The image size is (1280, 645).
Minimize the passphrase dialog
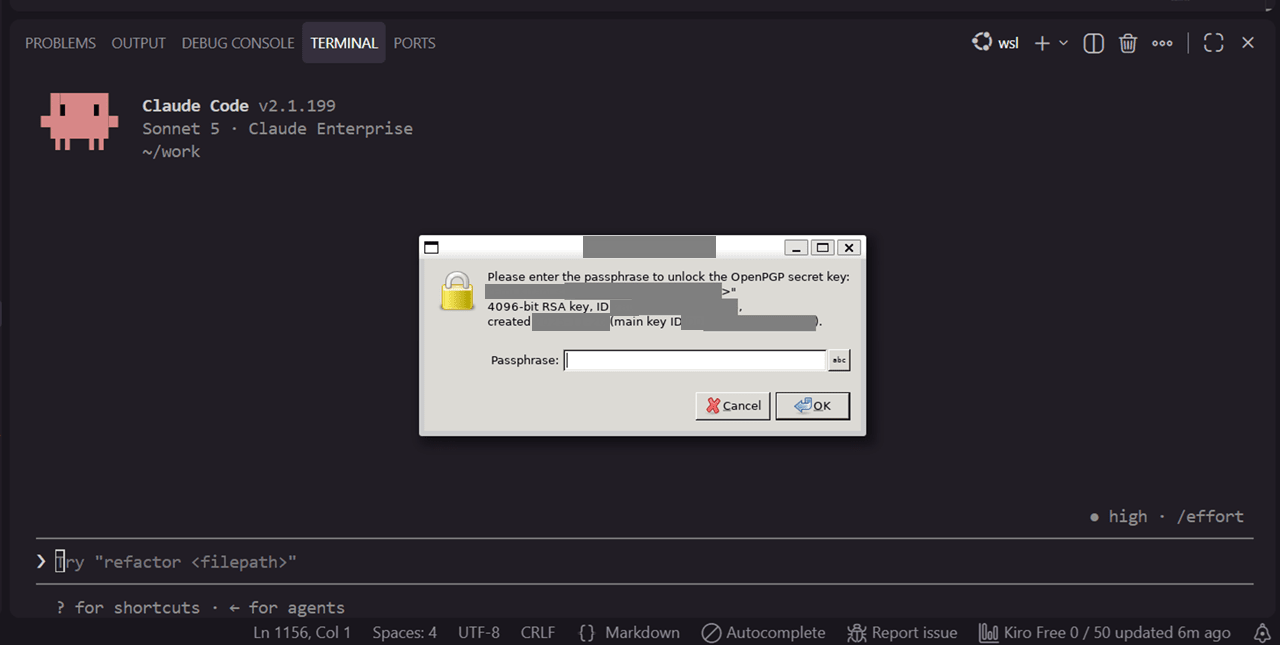tap(796, 247)
